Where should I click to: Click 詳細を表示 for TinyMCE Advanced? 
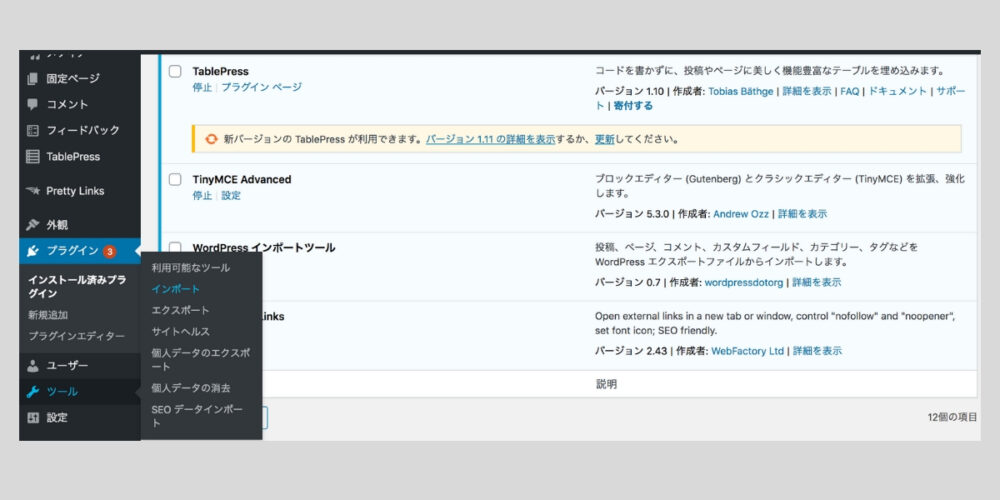(x=802, y=214)
